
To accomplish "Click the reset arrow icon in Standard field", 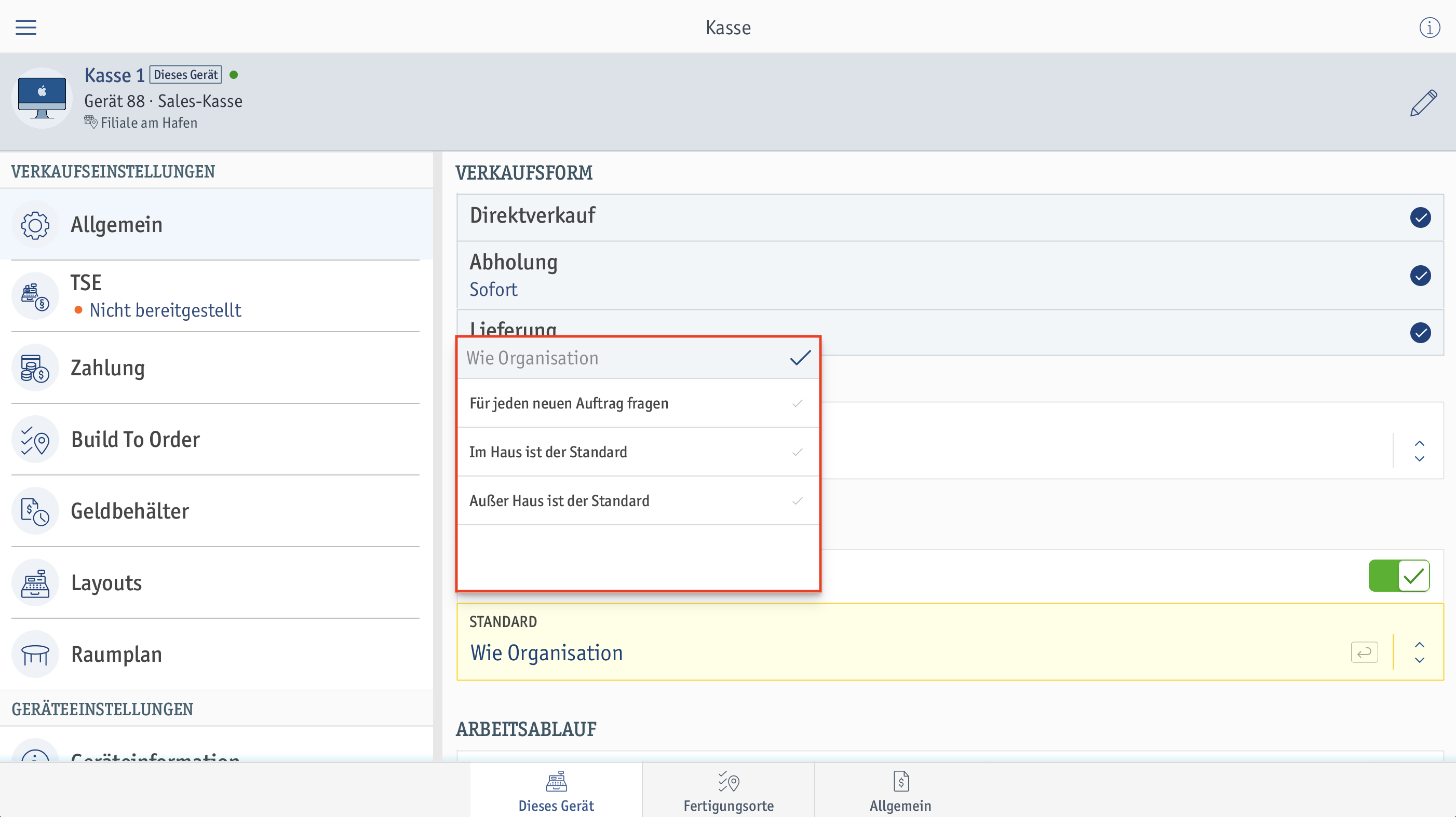I will click(x=1364, y=652).
